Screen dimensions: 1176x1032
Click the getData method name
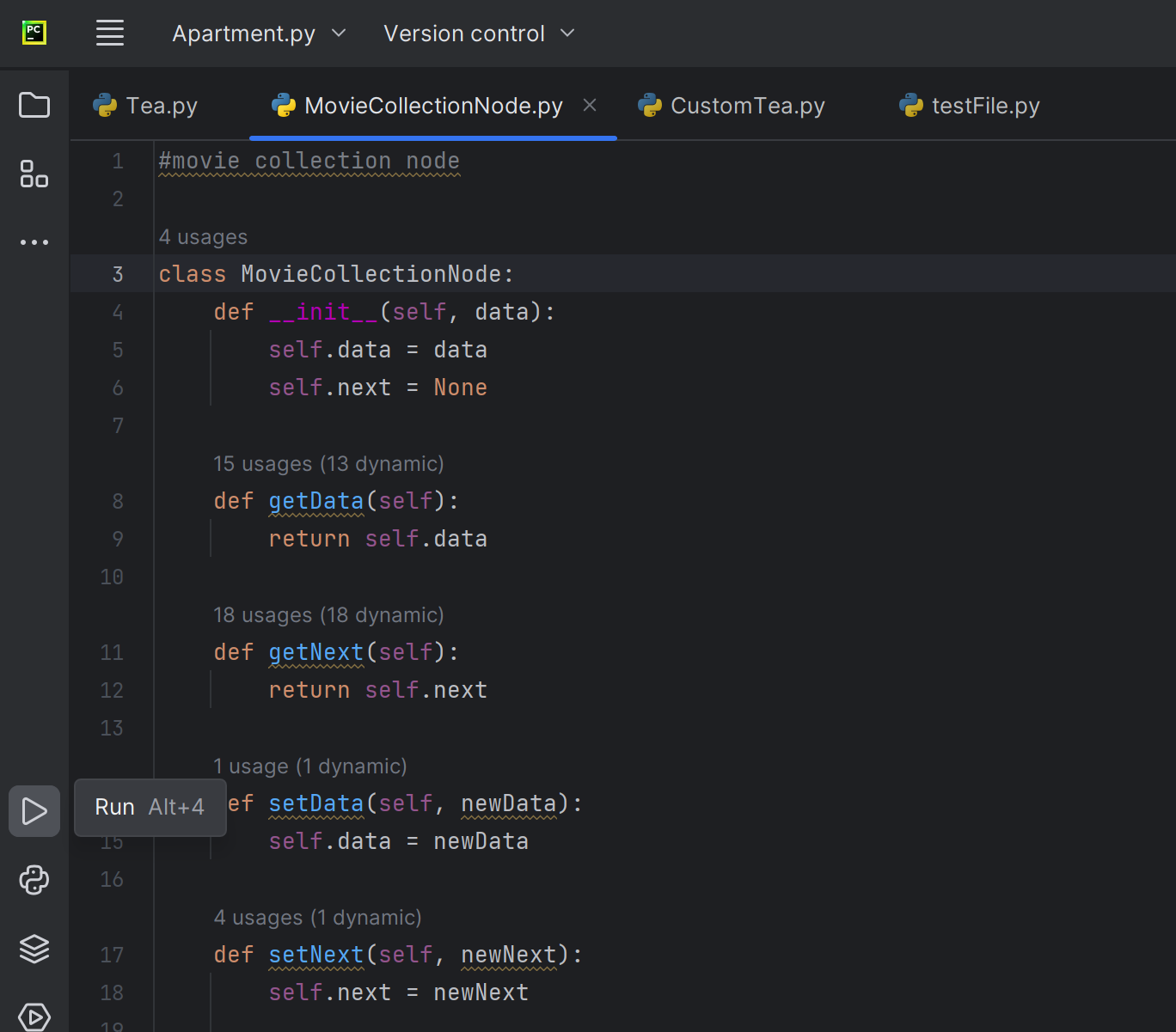[x=316, y=501]
